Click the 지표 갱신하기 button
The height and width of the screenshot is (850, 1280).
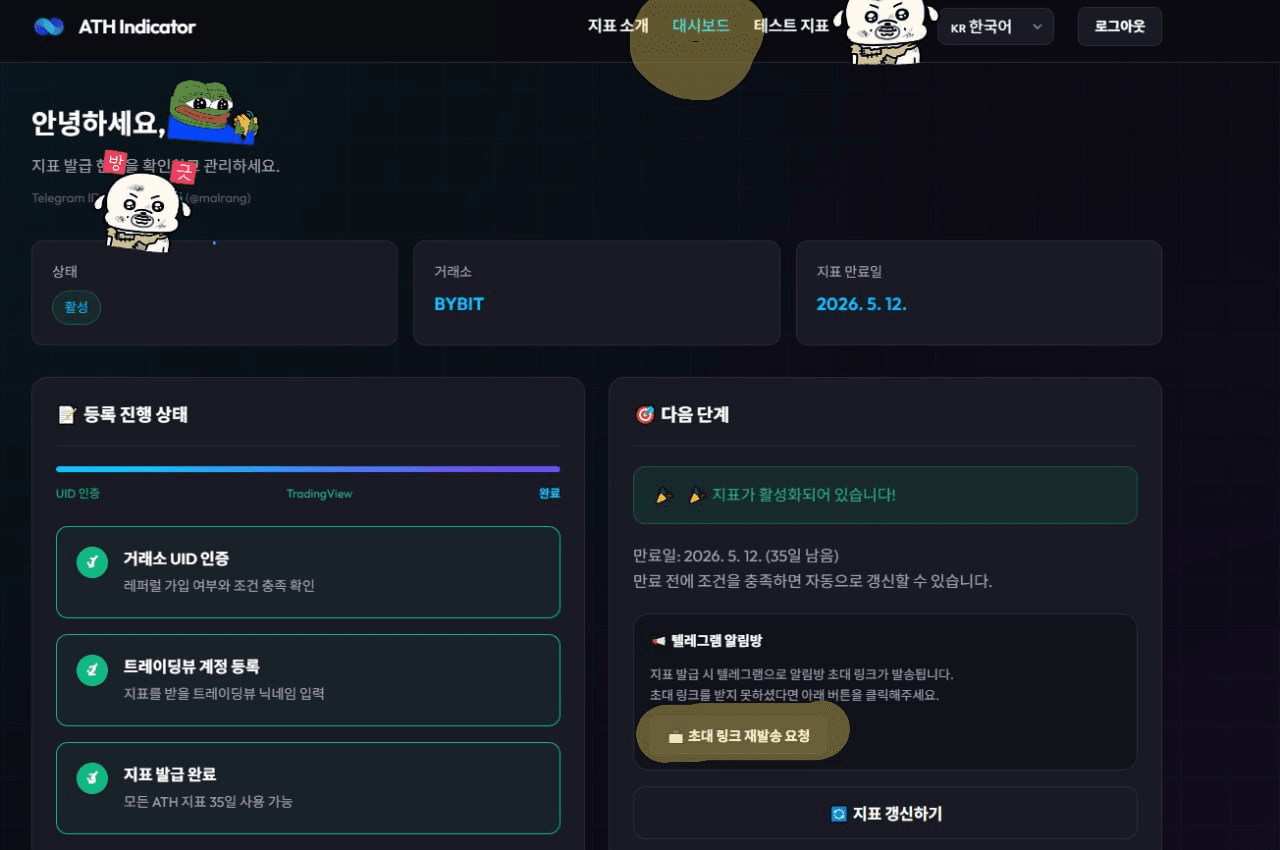point(885,813)
